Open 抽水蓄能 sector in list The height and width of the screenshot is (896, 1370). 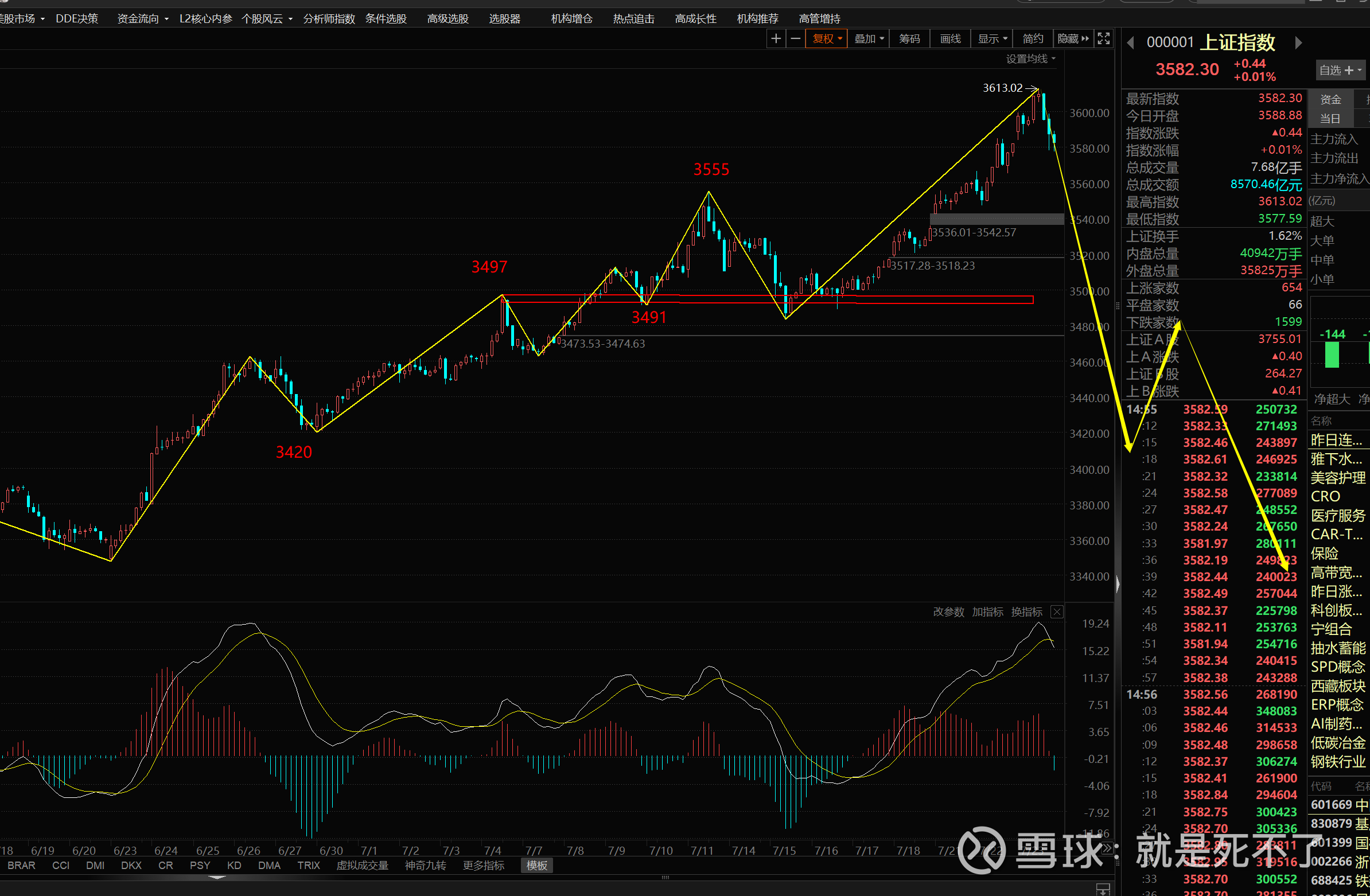point(1338,648)
